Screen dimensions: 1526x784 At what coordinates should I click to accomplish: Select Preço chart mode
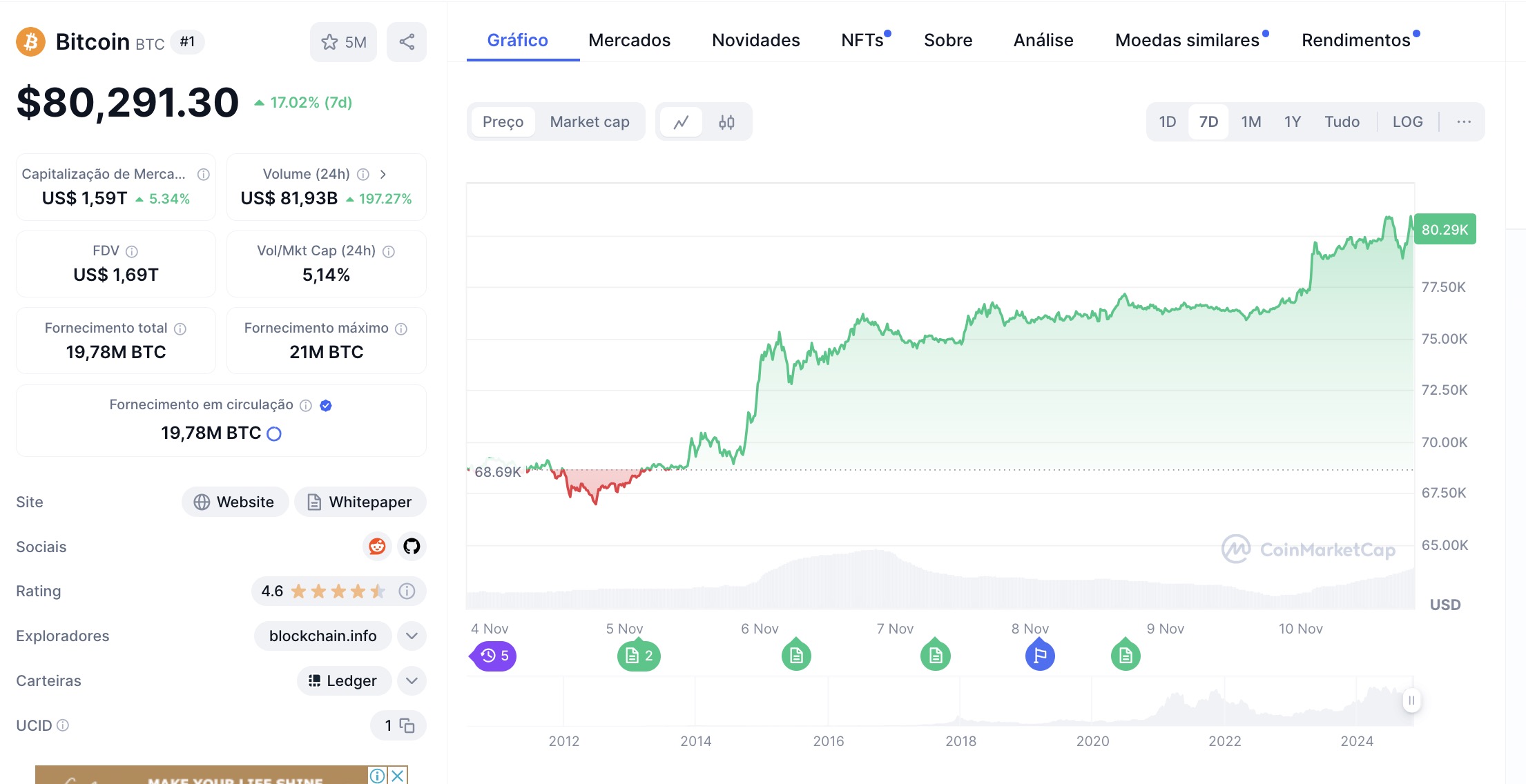(x=503, y=122)
